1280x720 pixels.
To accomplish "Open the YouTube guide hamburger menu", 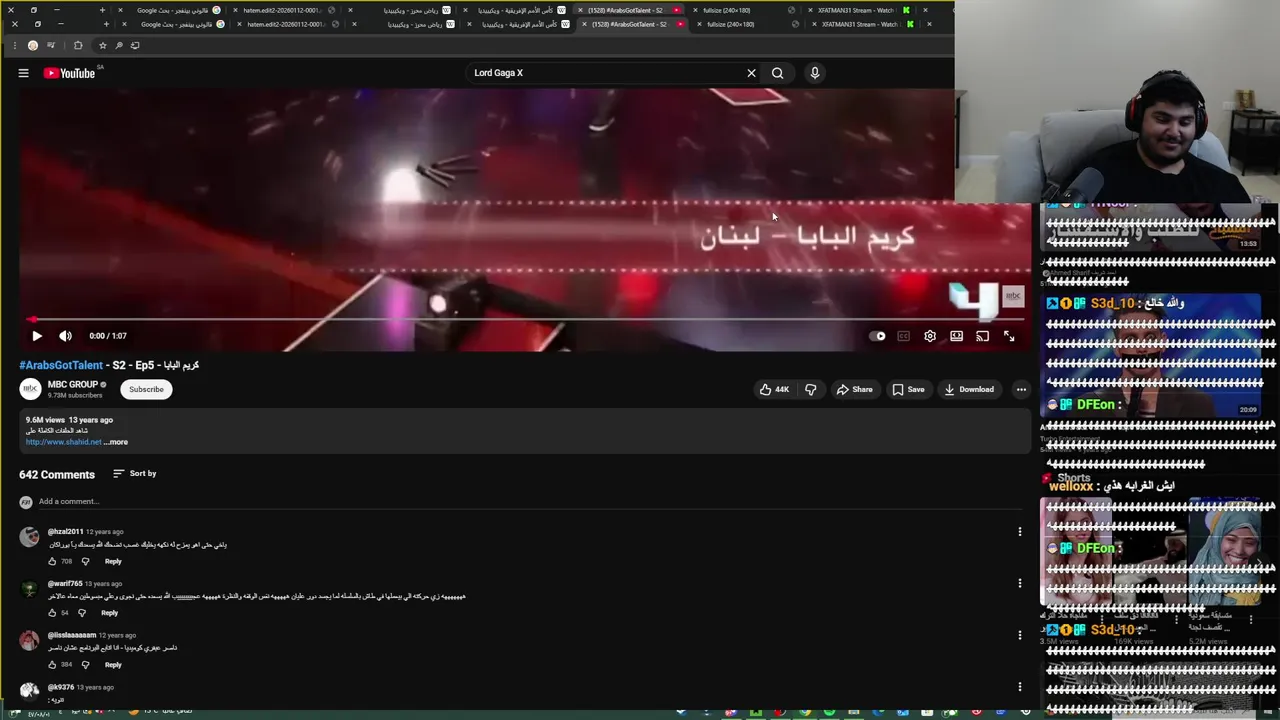I will pyautogui.click(x=23, y=73).
